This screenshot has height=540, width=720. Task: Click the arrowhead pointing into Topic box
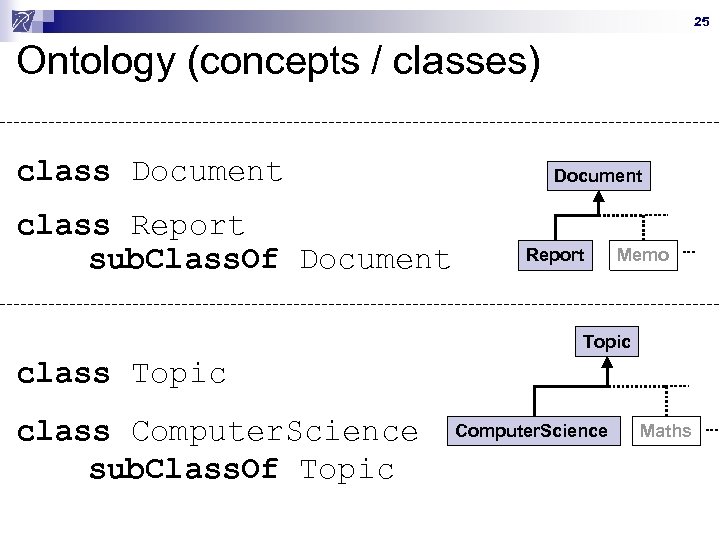click(x=606, y=364)
